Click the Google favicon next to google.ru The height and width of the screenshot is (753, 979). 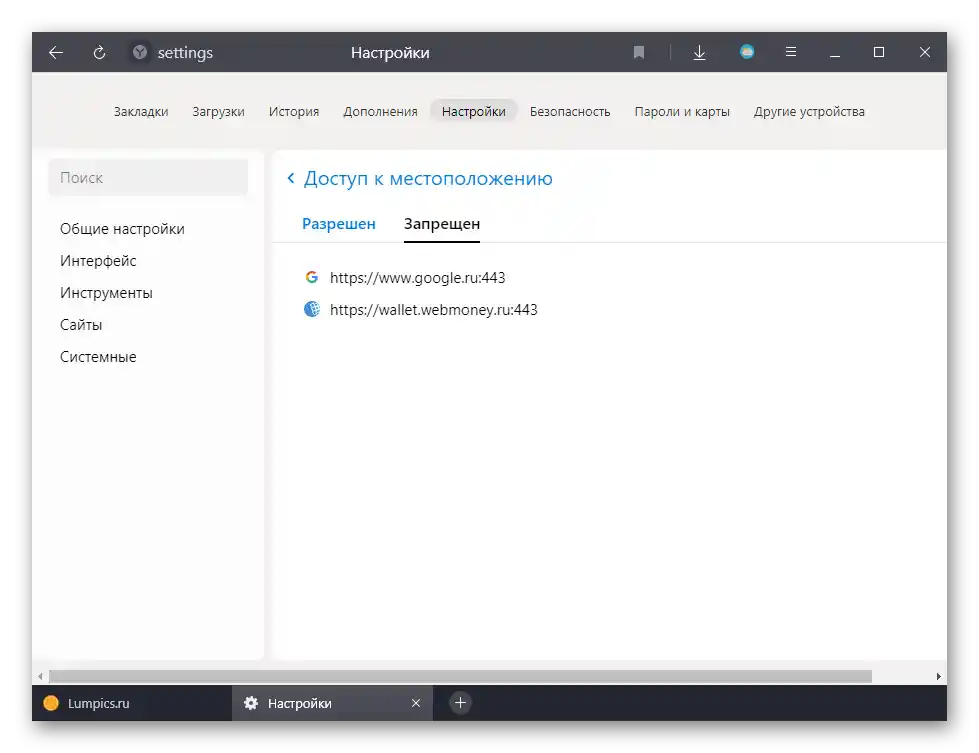coord(312,277)
